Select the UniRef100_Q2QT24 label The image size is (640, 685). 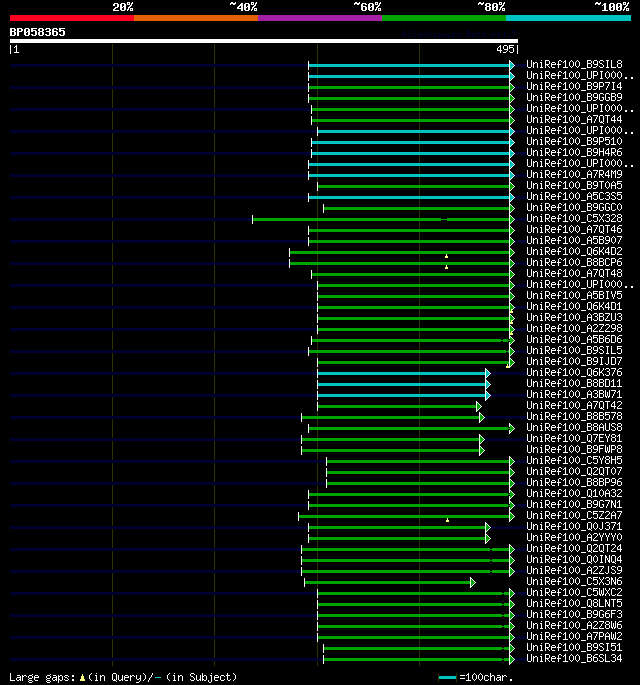574,549
